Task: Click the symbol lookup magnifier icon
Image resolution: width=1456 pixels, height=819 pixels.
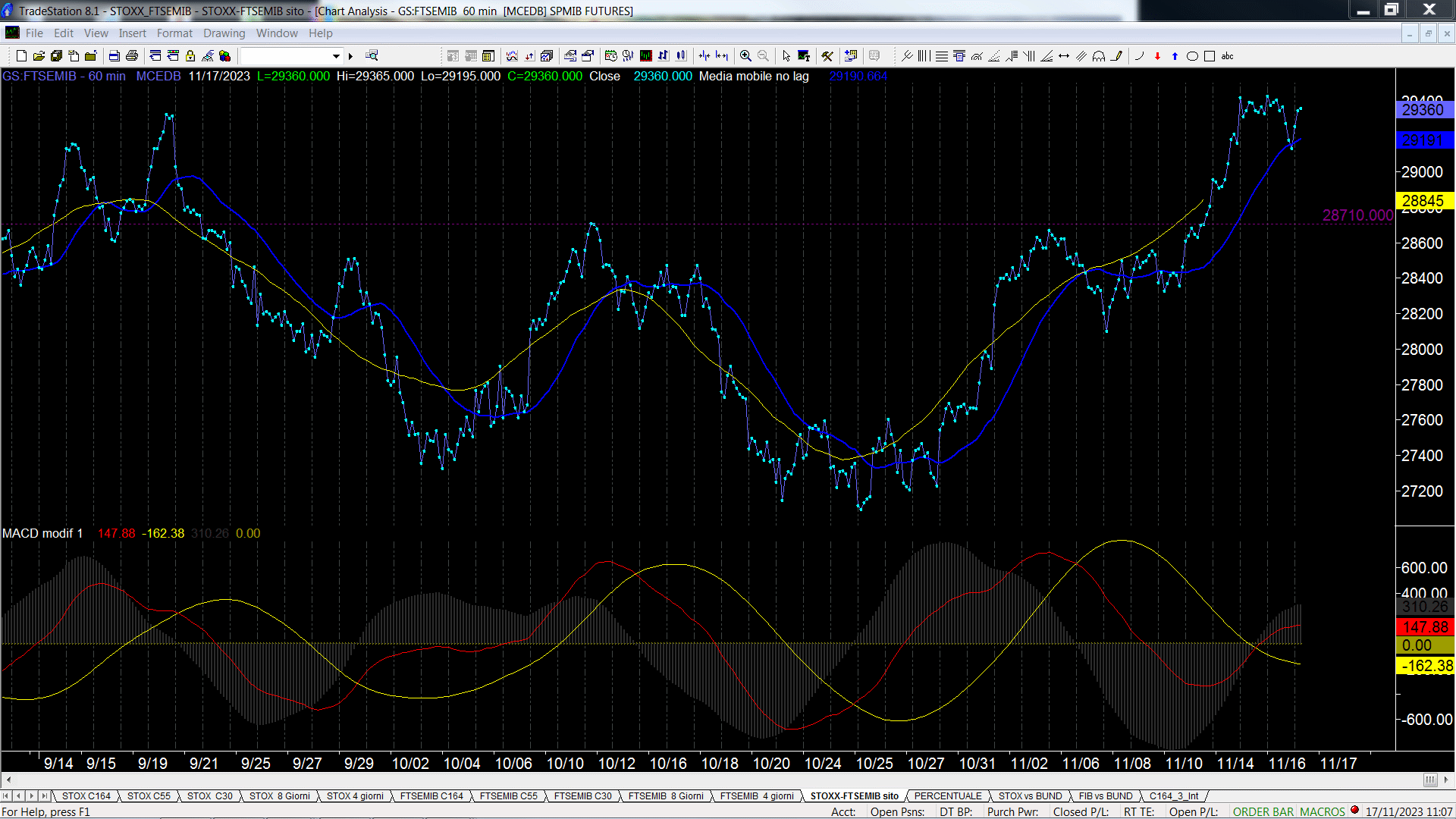Action: point(372,55)
